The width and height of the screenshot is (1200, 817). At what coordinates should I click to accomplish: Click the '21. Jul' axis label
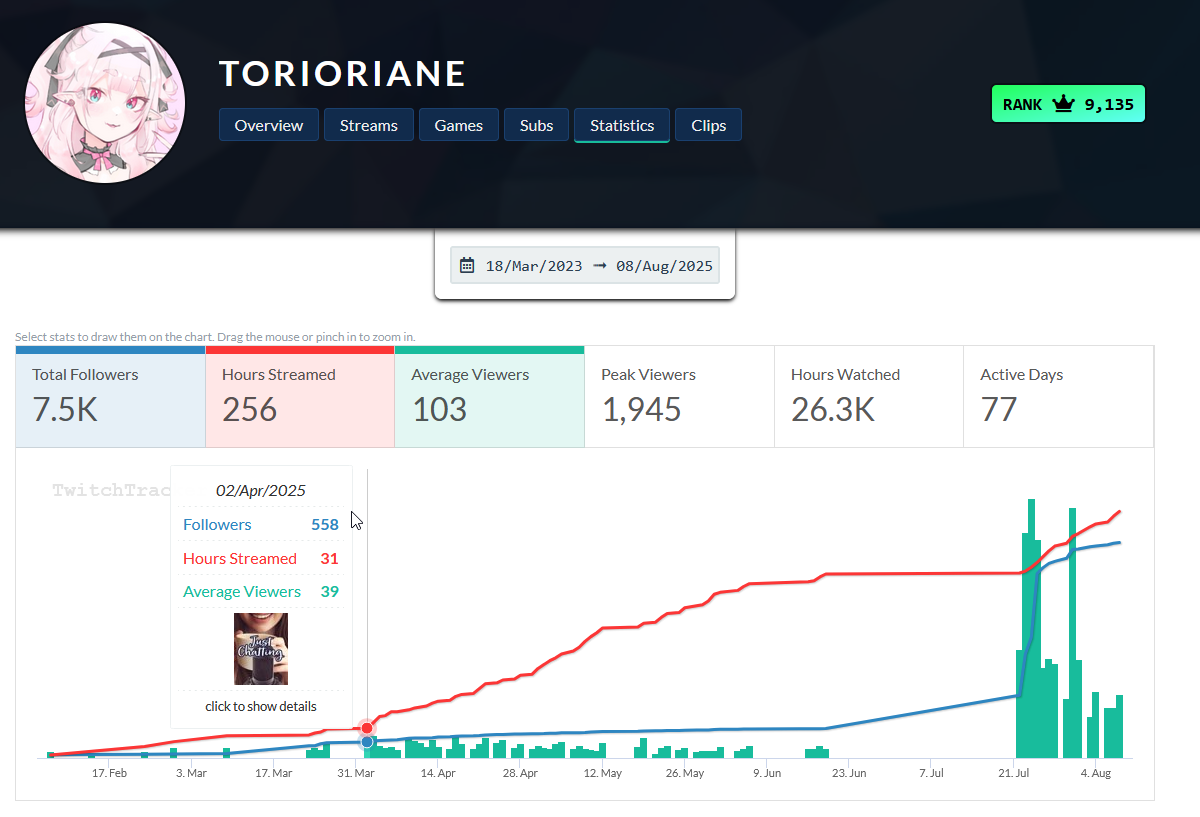1014,773
